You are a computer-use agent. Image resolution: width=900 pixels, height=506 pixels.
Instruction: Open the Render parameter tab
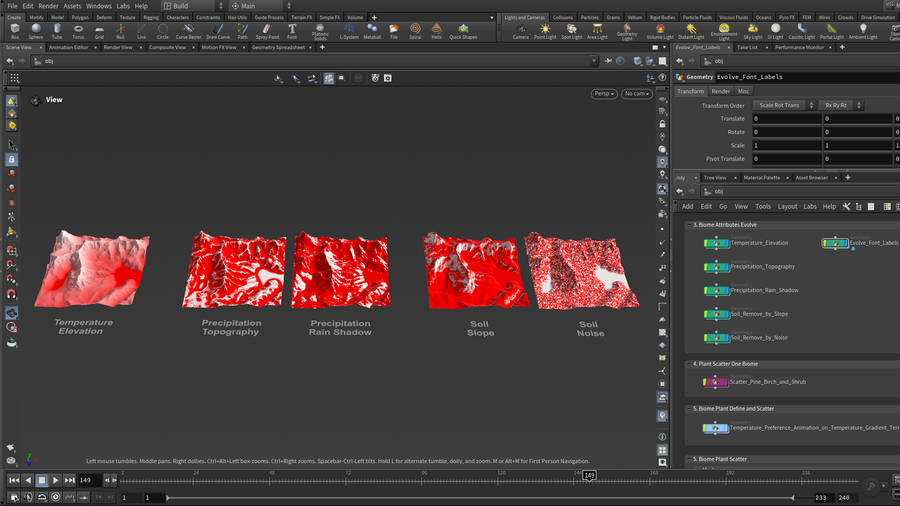coord(720,91)
